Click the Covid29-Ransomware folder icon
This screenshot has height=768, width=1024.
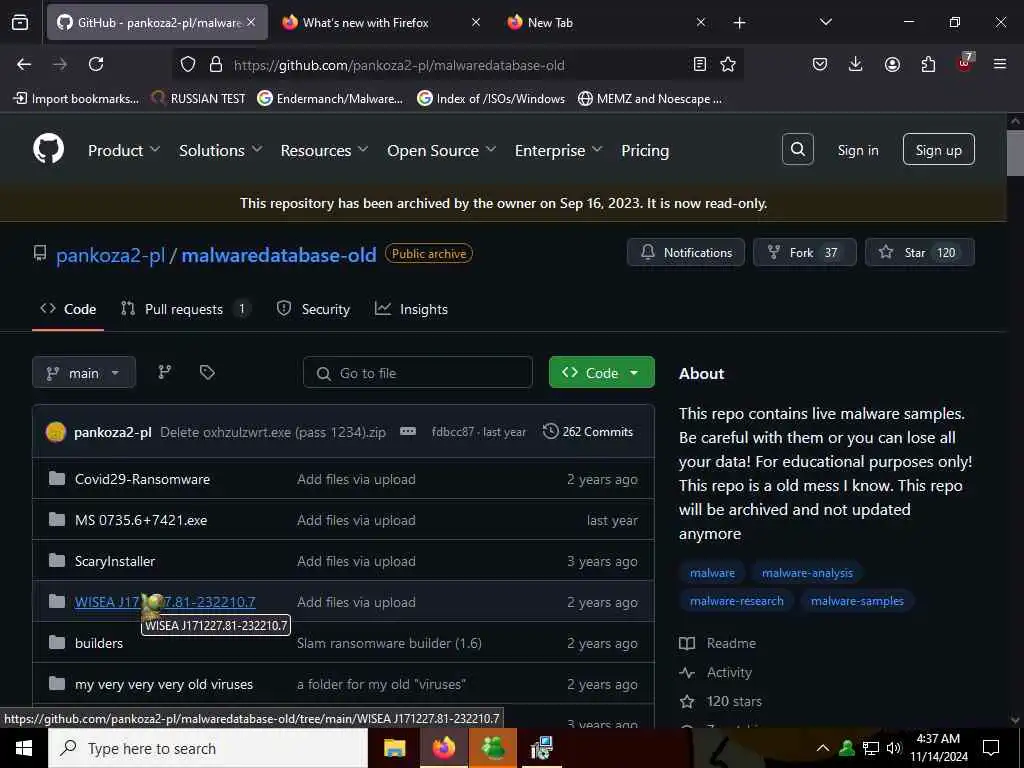coord(57,479)
